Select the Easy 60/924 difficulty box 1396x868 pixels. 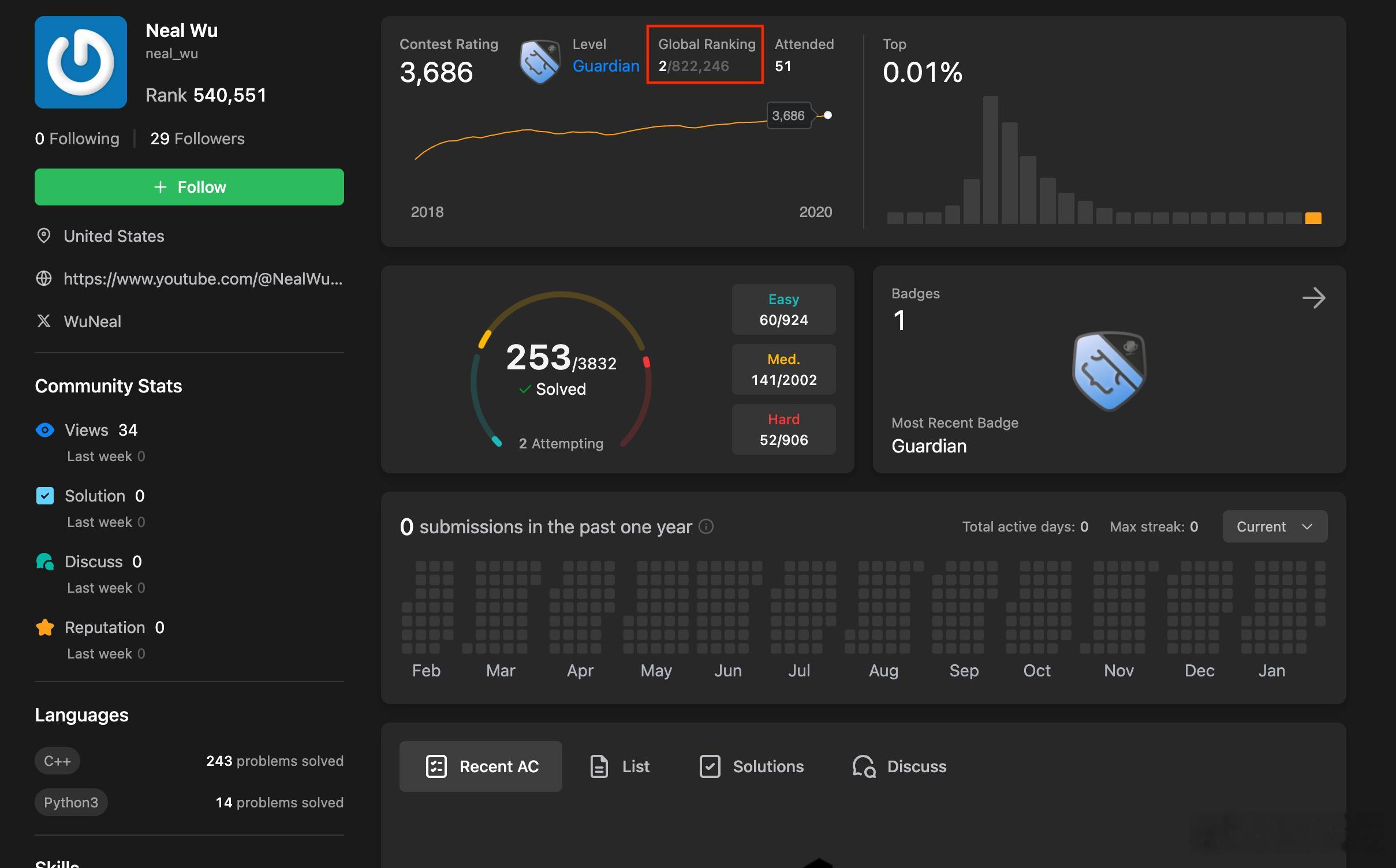click(x=783, y=309)
